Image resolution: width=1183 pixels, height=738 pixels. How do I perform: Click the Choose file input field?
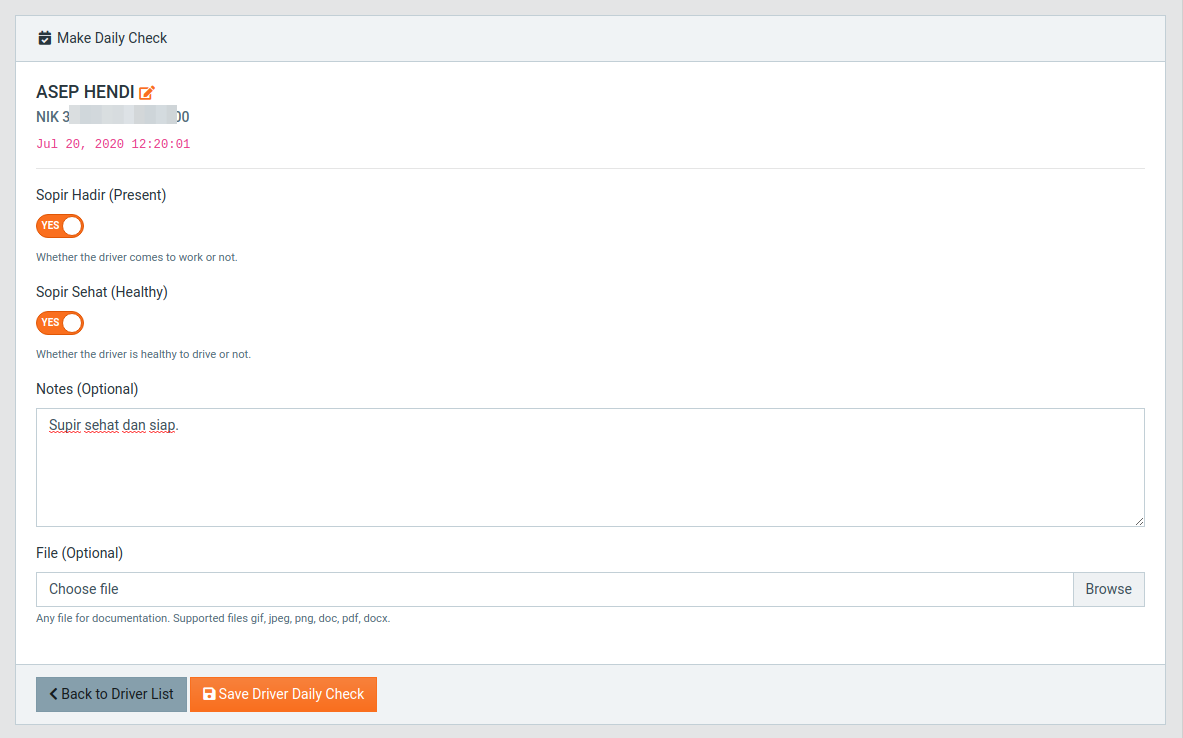(x=555, y=589)
